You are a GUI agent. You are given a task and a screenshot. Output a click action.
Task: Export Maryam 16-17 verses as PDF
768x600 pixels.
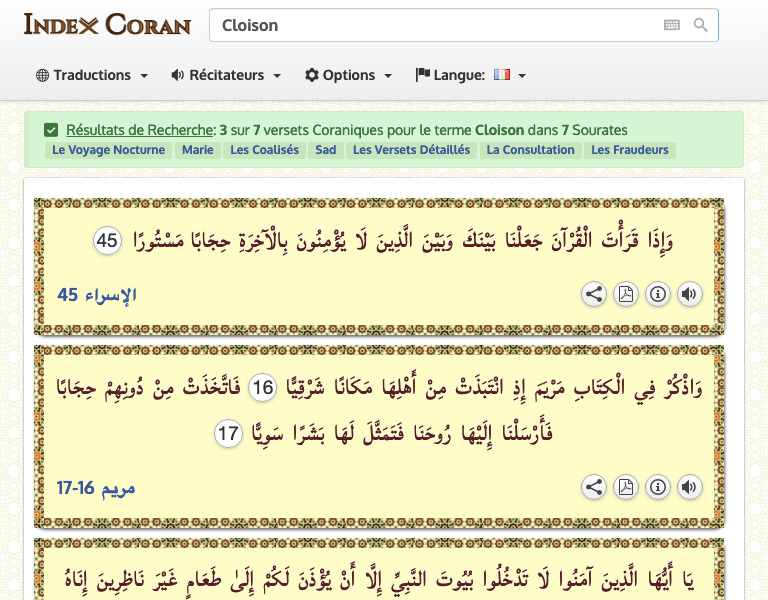(x=626, y=487)
